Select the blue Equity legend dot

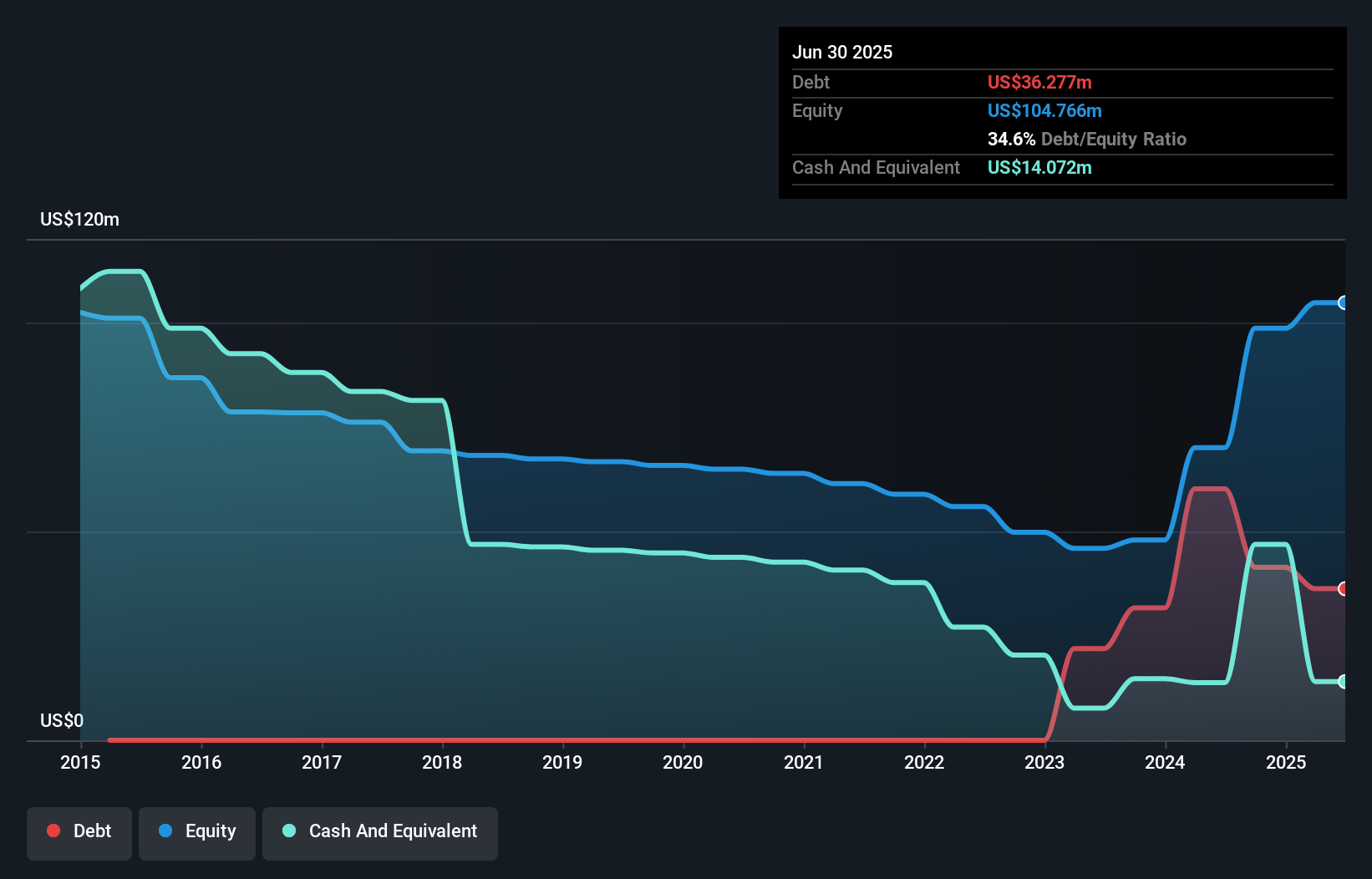[x=168, y=831]
